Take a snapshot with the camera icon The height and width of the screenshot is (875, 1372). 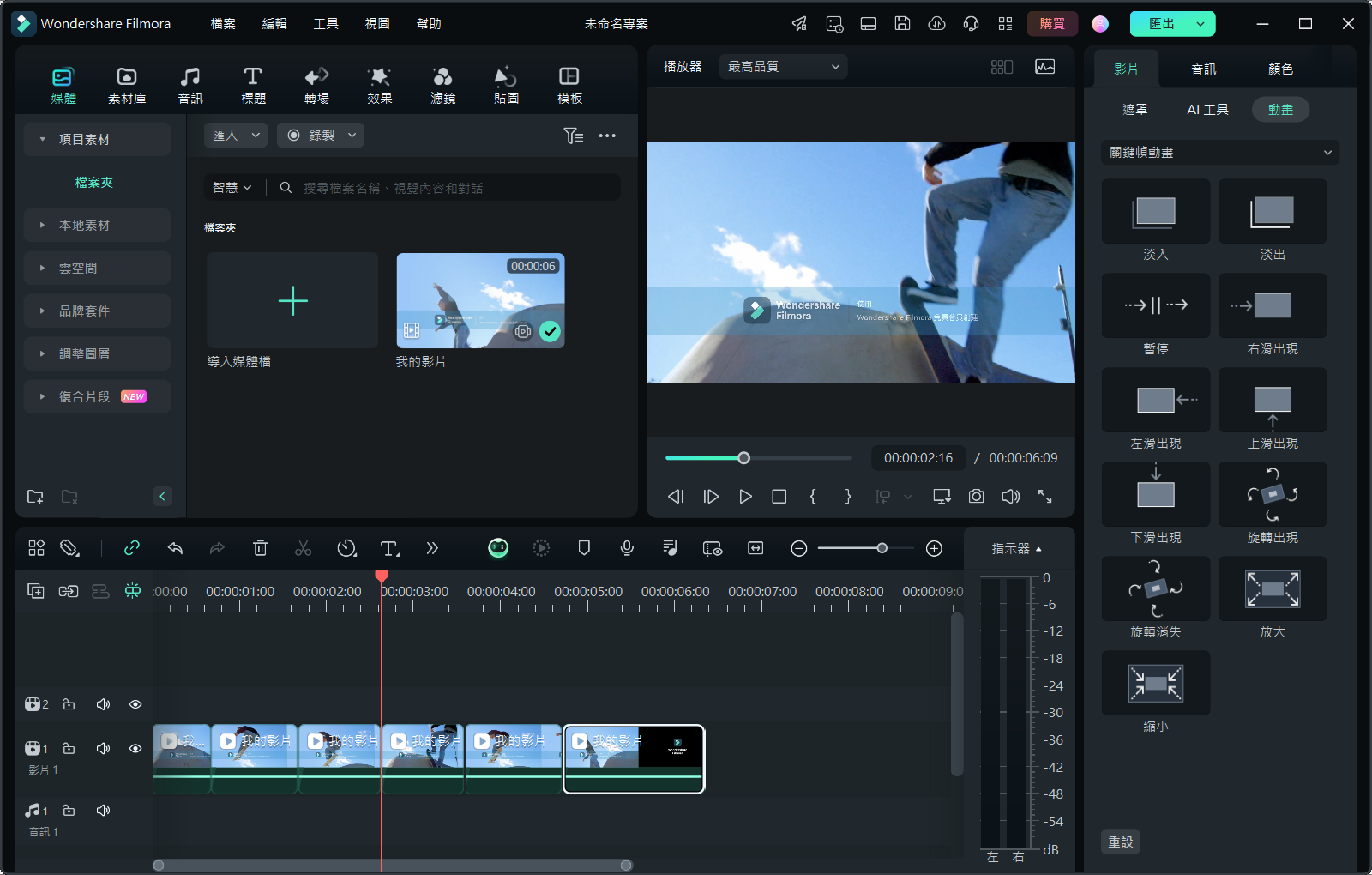pyautogui.click(x=977, y=497)
